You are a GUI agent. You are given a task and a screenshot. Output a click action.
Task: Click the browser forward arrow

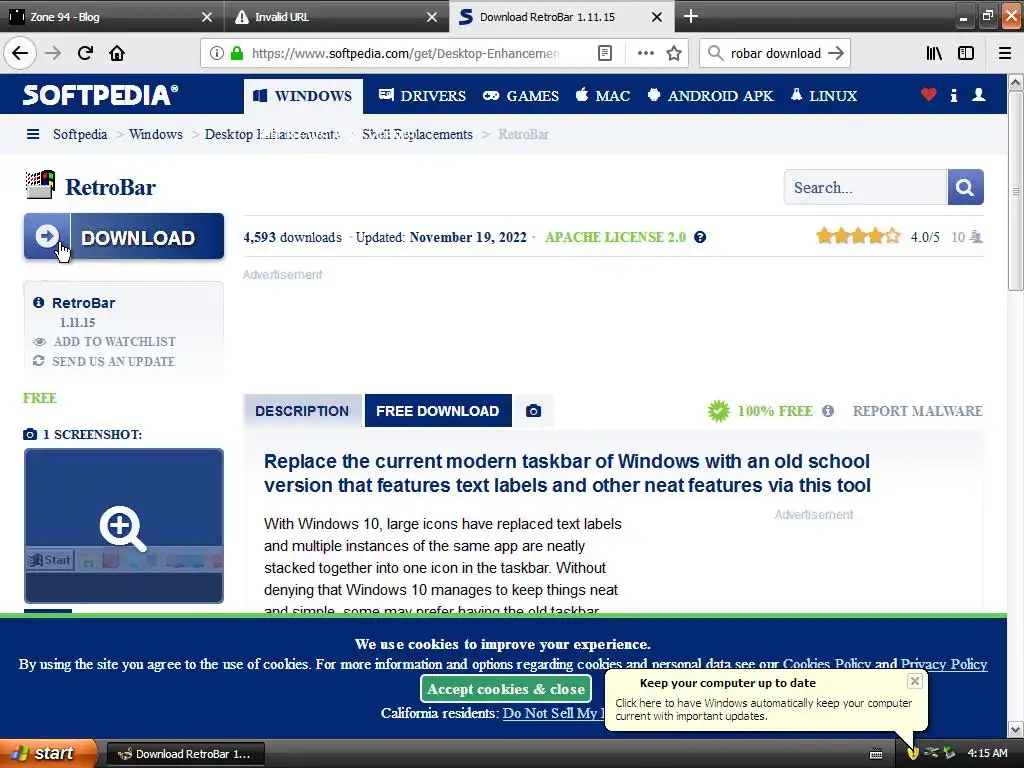pyautogui.click(x=54, y=53)
